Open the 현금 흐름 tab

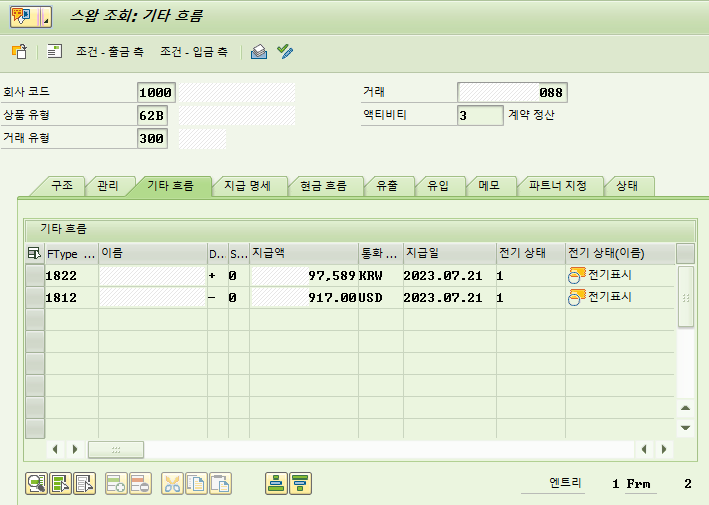click(x=323, y=186)
